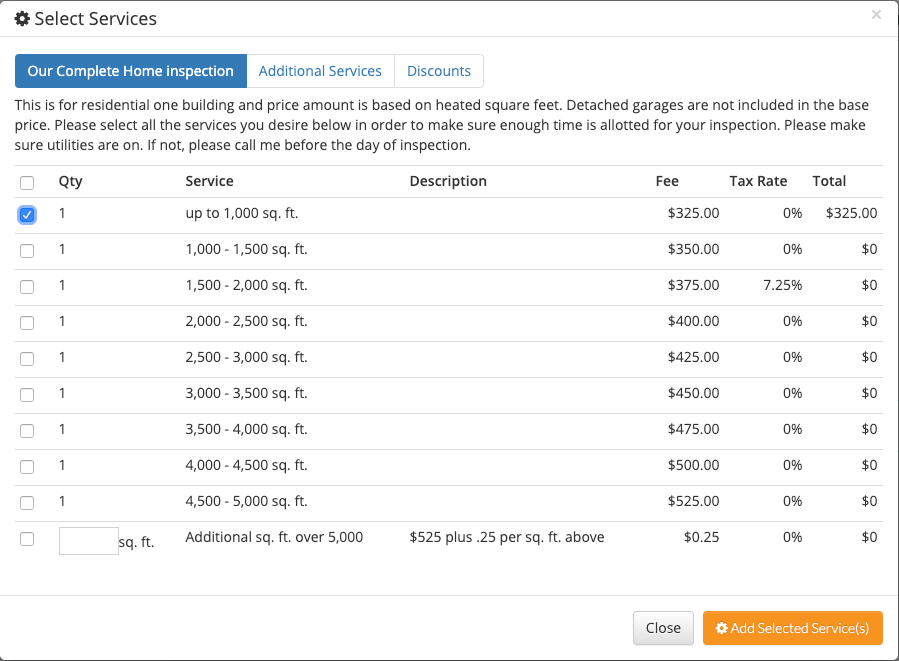899x661 pixels.
Task: Focus the additional sq. ft. quantity field
Action: click(88, 541)
